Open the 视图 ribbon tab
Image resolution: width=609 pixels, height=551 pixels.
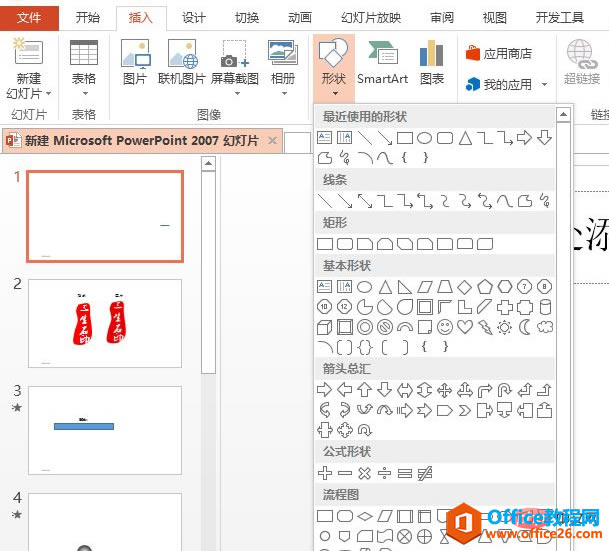[x=494, y=17]
